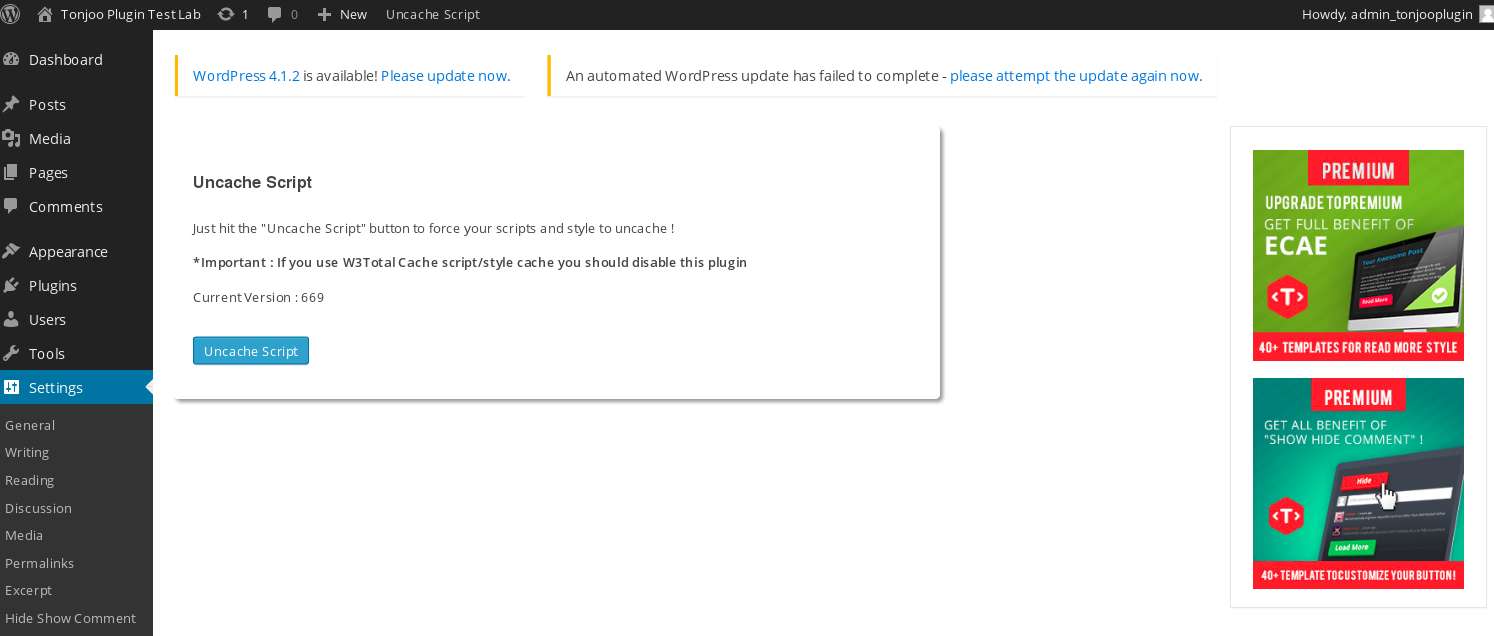1494x636 pixels.
Task: Click the Appearance paintbrush icon
Action: pos(10,251)
